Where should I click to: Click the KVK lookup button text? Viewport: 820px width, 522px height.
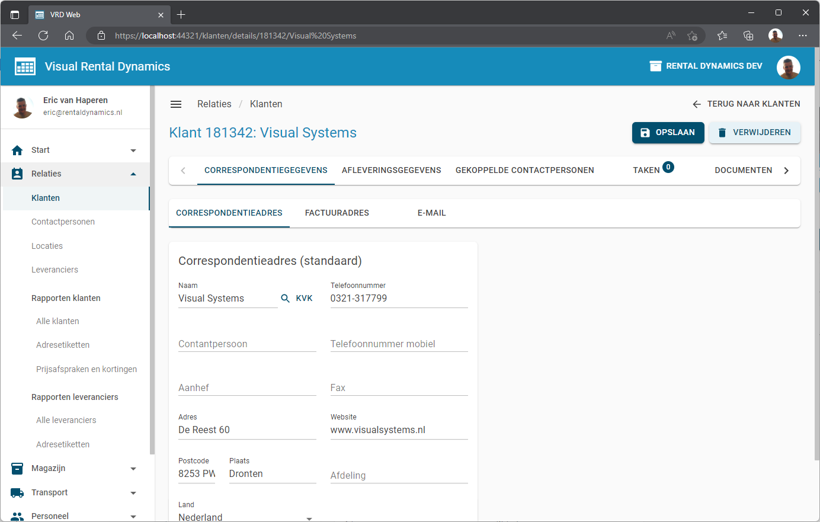[304, 298]
